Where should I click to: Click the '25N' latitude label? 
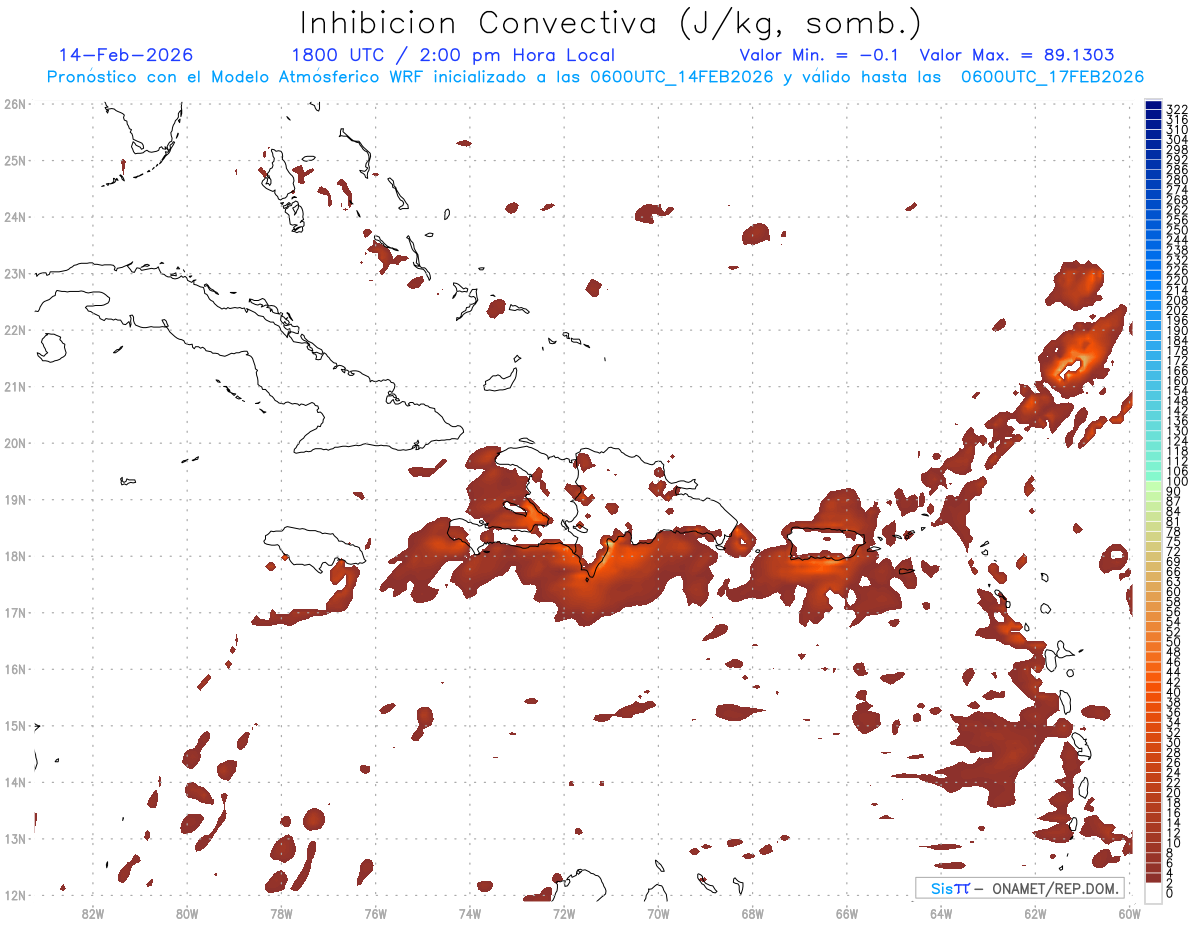click(15, 160)
